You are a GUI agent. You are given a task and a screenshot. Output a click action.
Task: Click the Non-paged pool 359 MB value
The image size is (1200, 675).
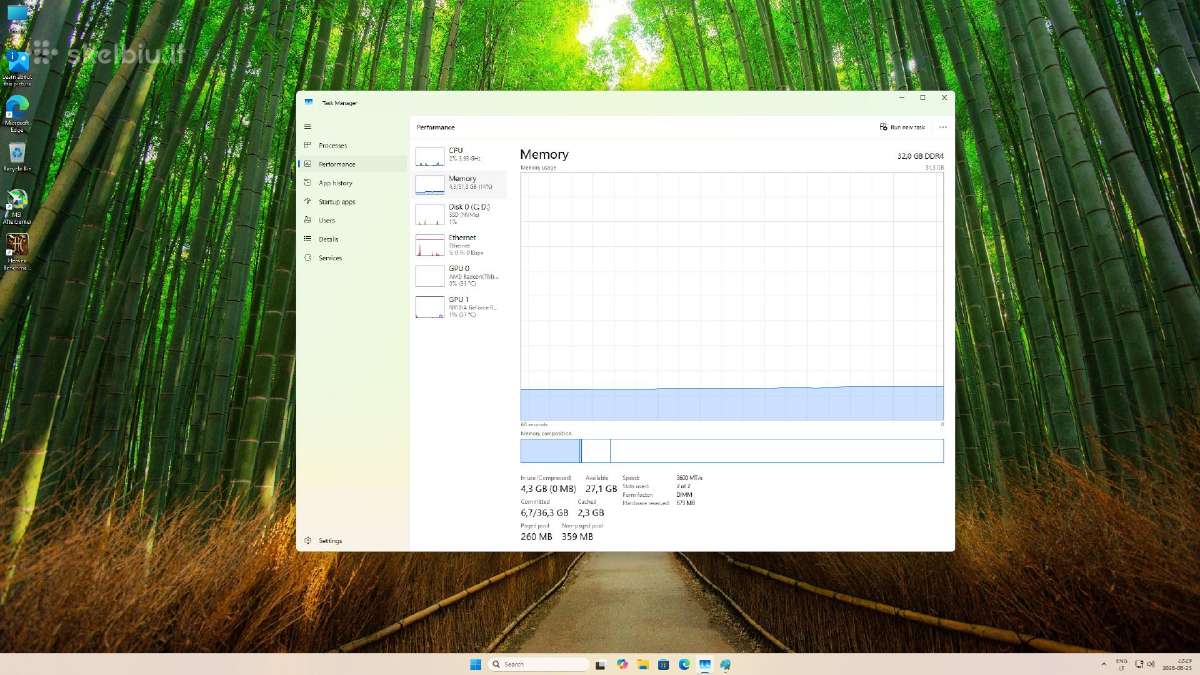(577, 537)
